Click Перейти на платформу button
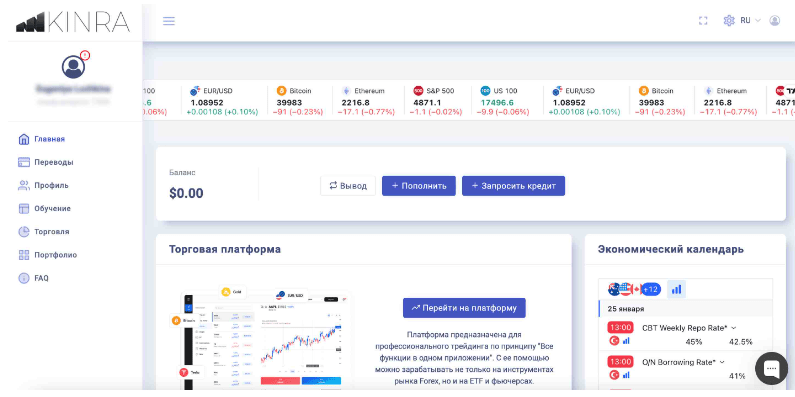Image resolution: width=795 pixels, height=397 pixels. pyautogui.click(x=464, y=308)
